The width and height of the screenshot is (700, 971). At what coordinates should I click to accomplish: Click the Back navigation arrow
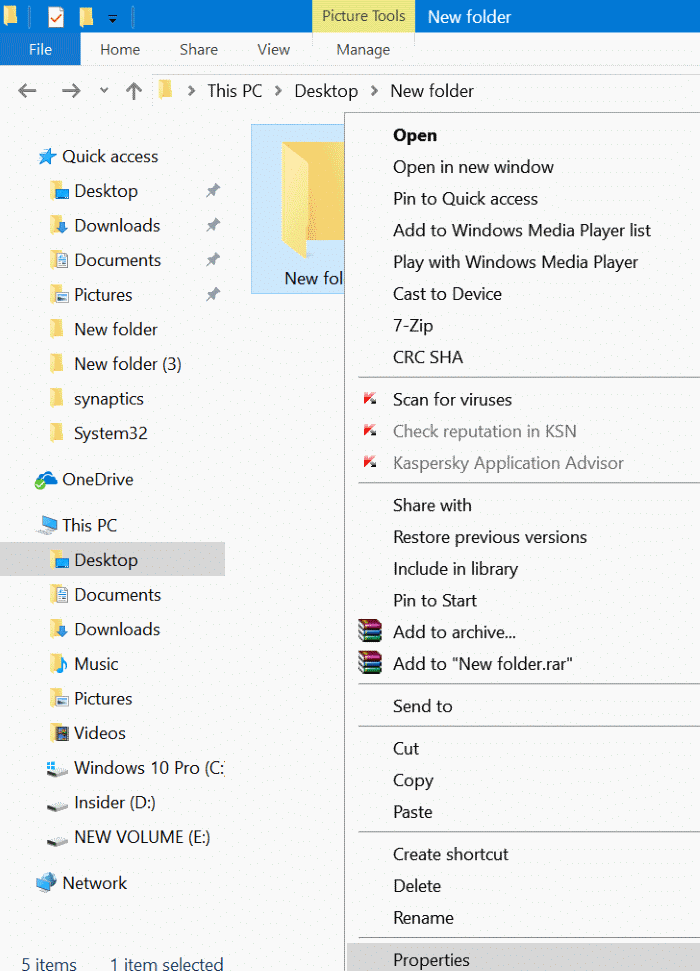coord(27,91)
